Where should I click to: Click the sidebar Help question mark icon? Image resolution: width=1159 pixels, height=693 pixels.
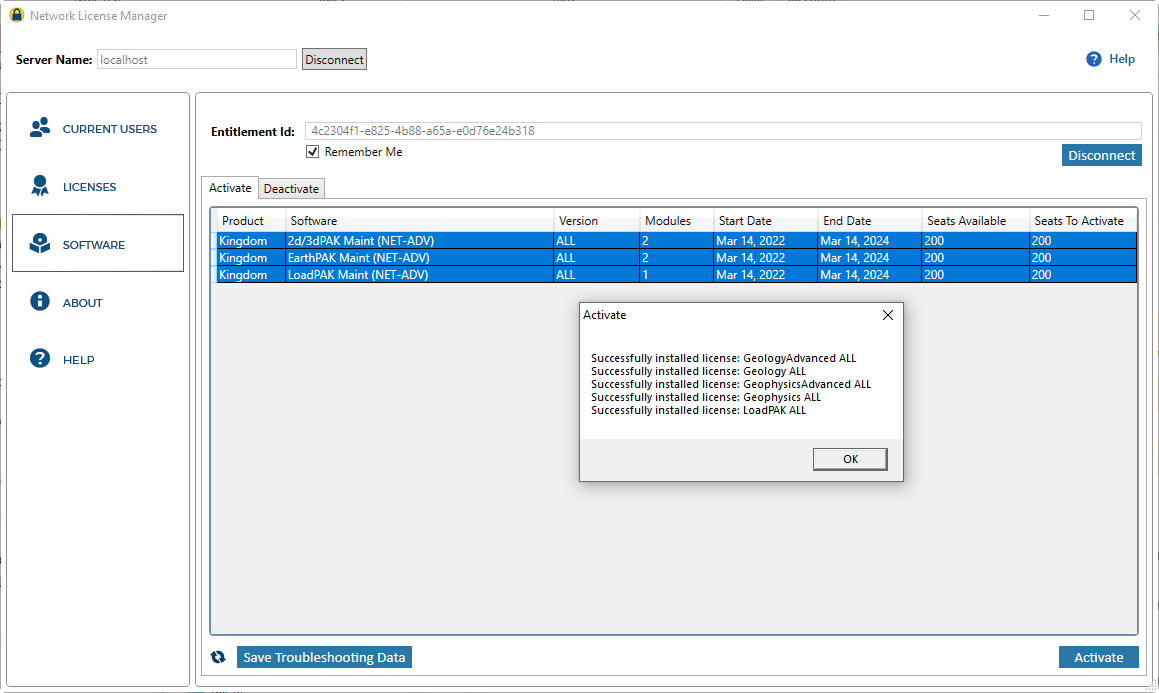[x=40, y=358]
